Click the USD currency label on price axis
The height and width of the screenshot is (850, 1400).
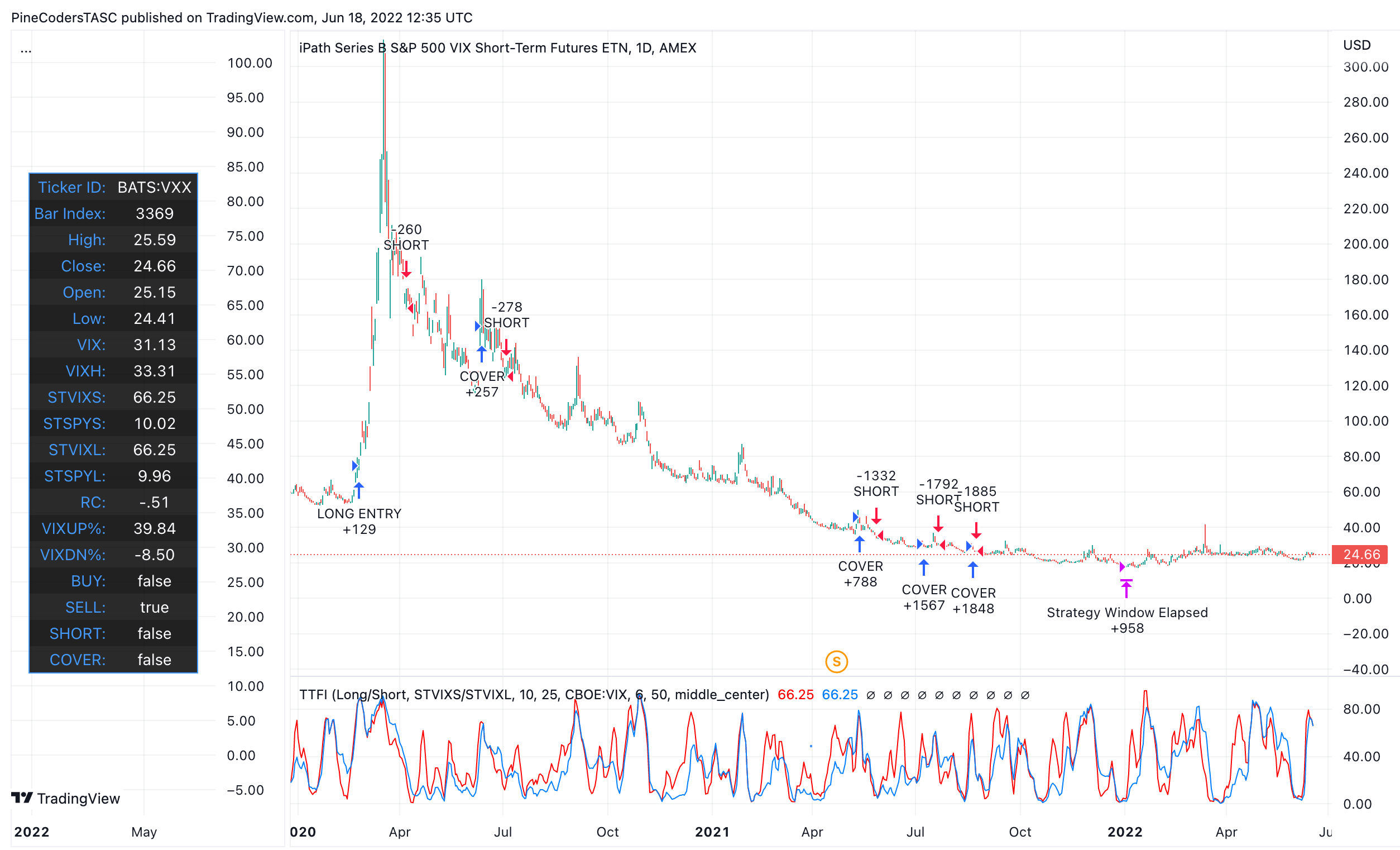(1356, 45)
